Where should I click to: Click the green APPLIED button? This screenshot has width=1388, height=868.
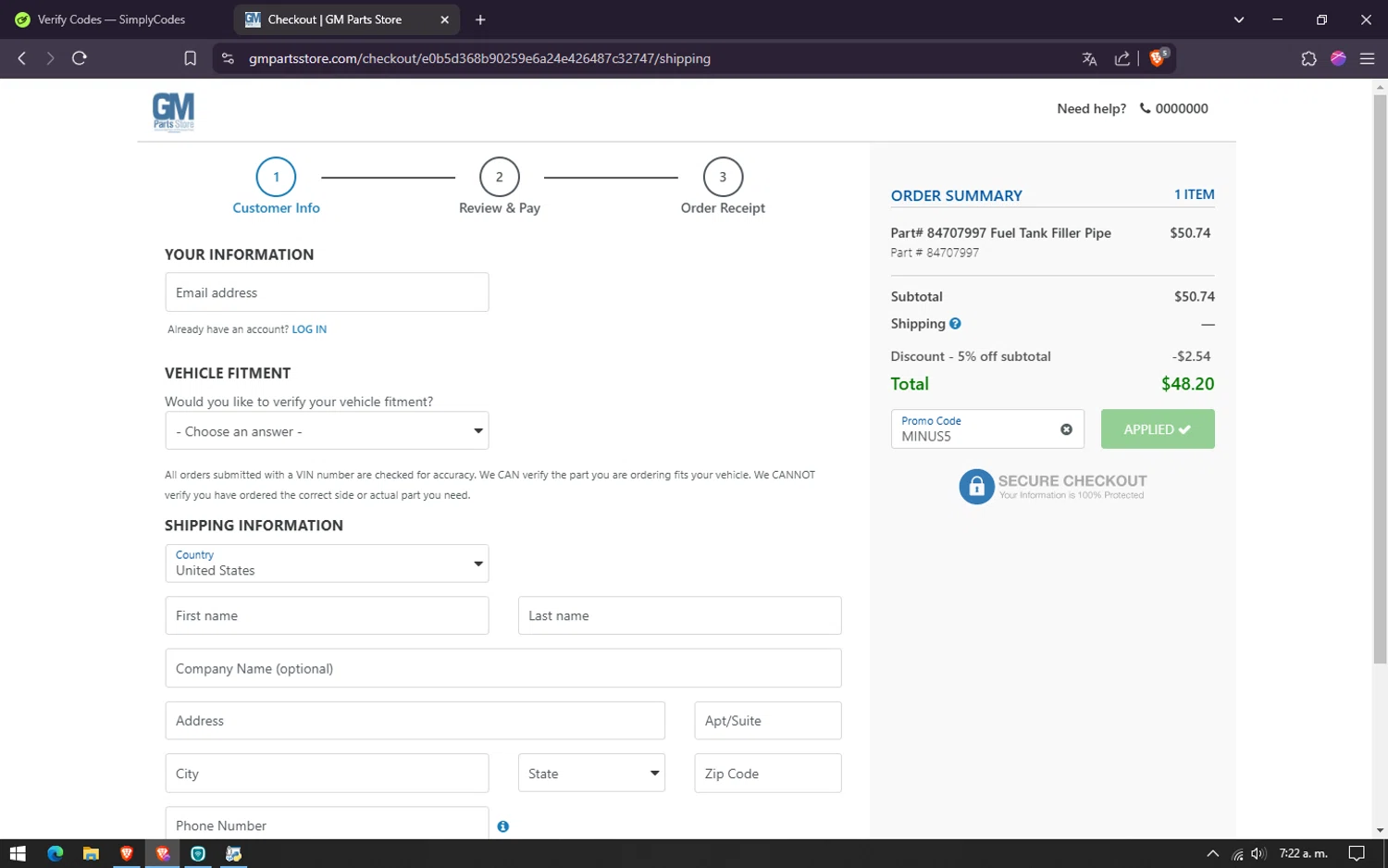click(1157, 429)
